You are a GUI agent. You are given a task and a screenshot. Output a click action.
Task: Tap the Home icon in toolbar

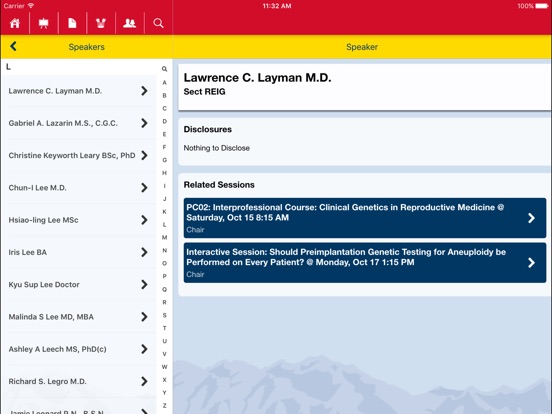(15, 23)
